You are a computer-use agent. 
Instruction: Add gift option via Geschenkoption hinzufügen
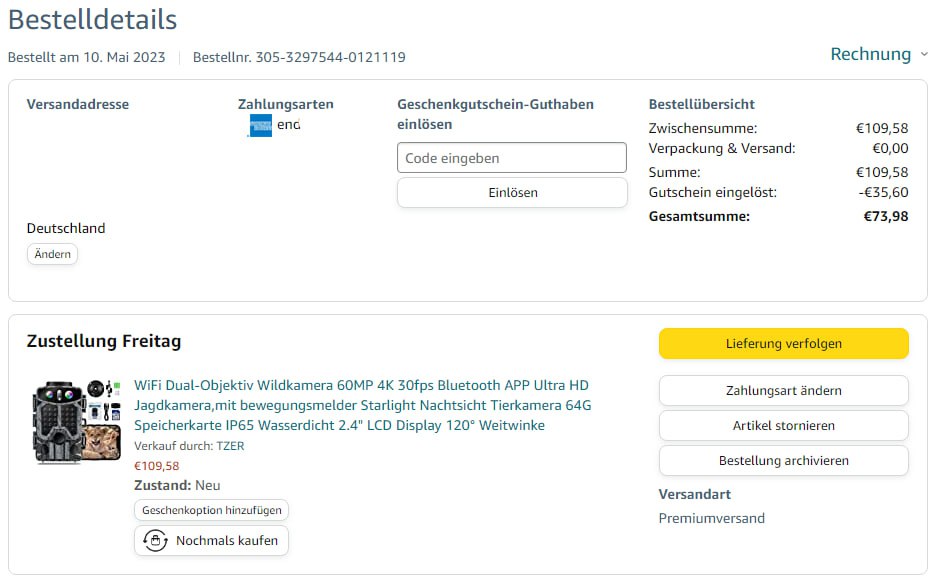click(x=211, y=510)
